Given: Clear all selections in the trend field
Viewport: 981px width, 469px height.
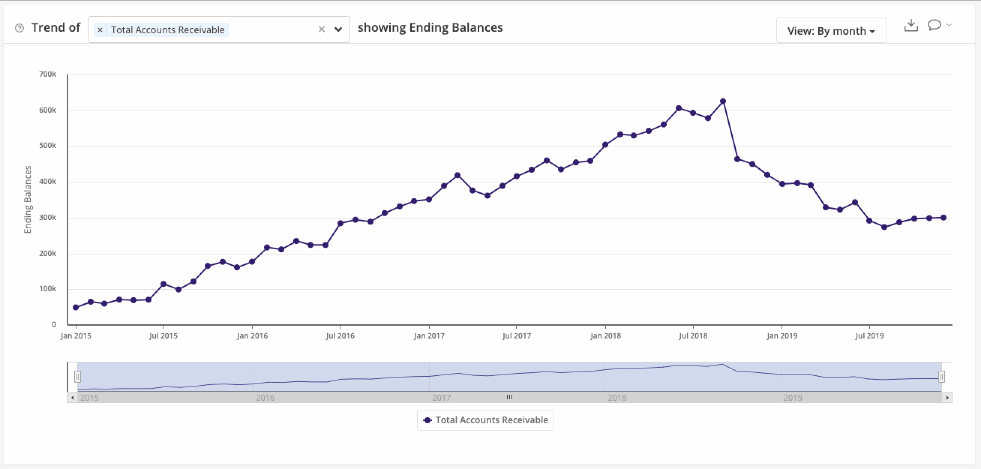Looking at the screenshot, I should [x=322, y=29].
